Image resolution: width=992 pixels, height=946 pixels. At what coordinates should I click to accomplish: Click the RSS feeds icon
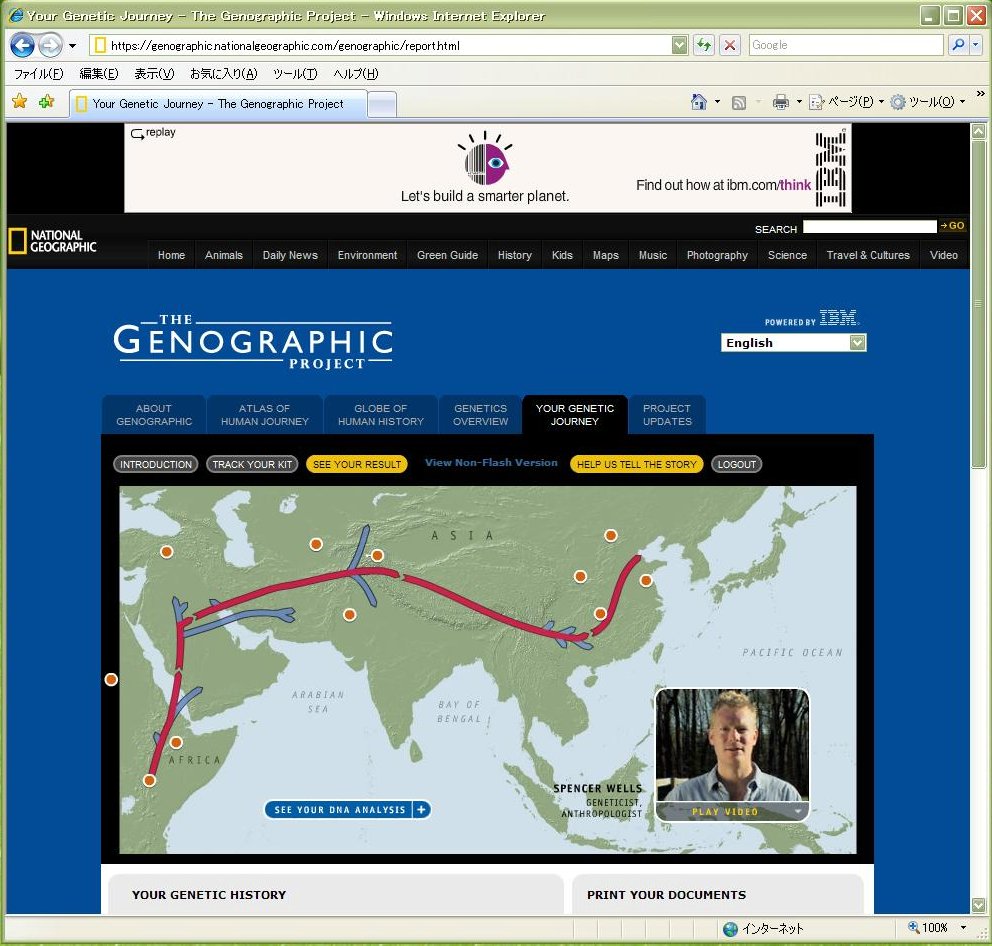point(738,103)
